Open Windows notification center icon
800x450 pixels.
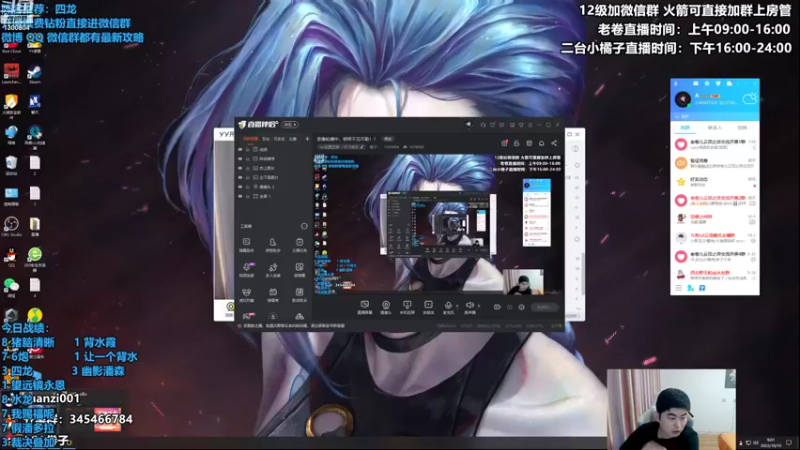[x=789, y=442]
